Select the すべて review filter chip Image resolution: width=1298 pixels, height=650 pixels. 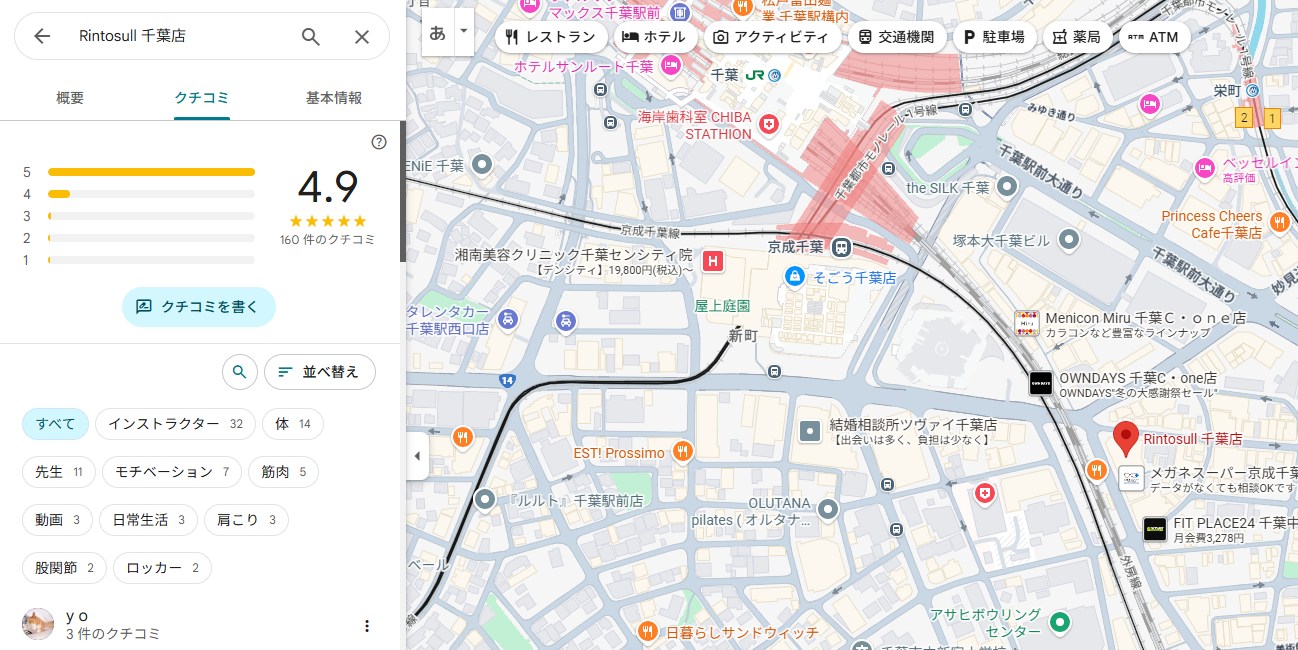pyautogui.click(x=56, y=424)
